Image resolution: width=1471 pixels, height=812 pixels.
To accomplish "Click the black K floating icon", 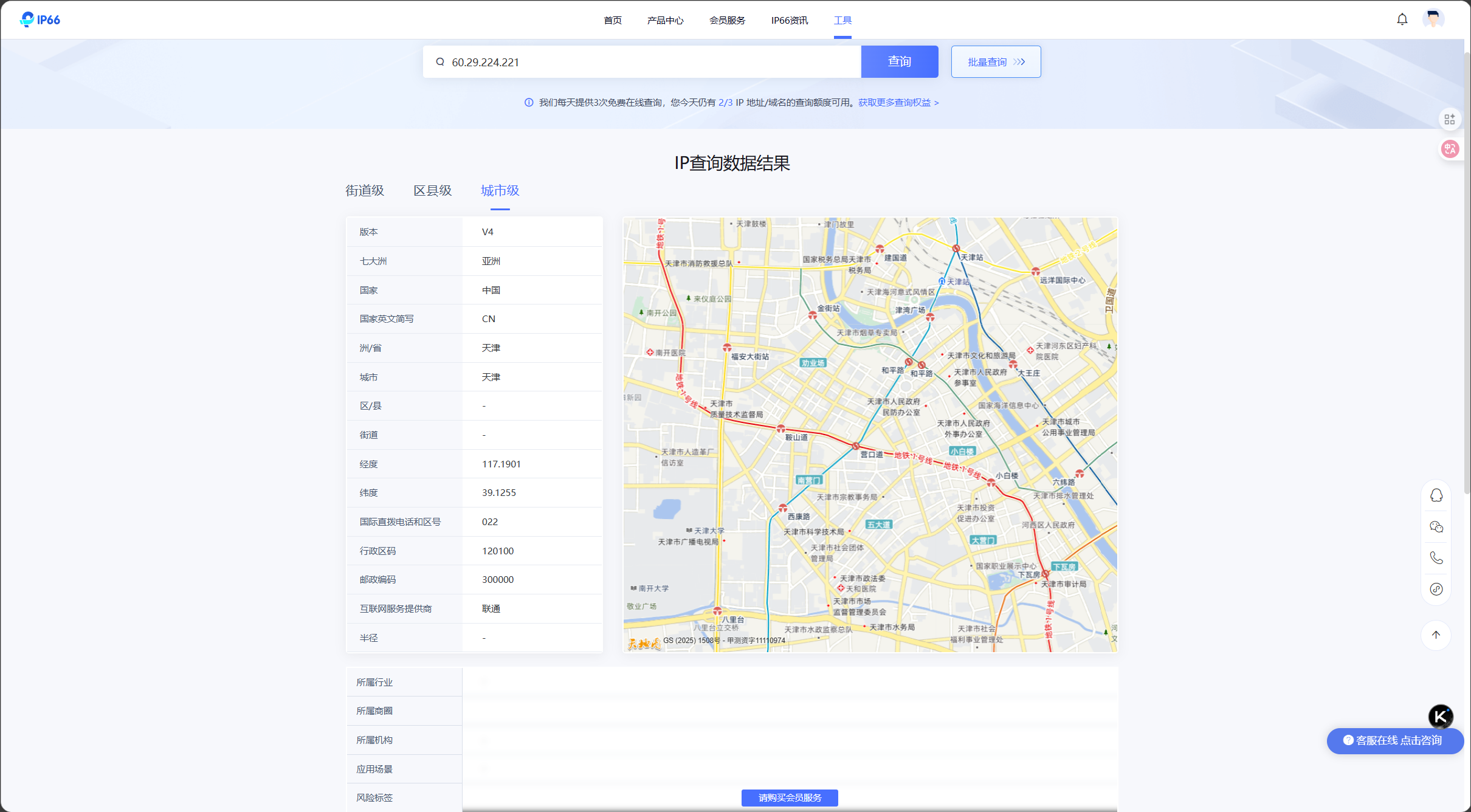I will click(1440, 717).
